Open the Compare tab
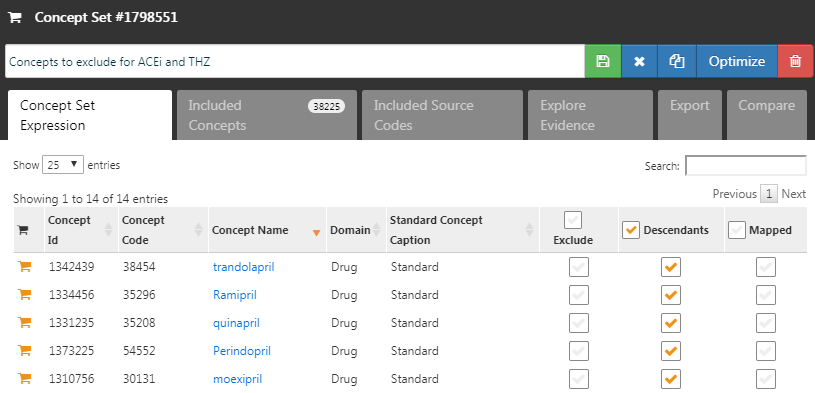The height and width of the screenshot is (393, 815). pyautogui.click(x=767, y=115)
